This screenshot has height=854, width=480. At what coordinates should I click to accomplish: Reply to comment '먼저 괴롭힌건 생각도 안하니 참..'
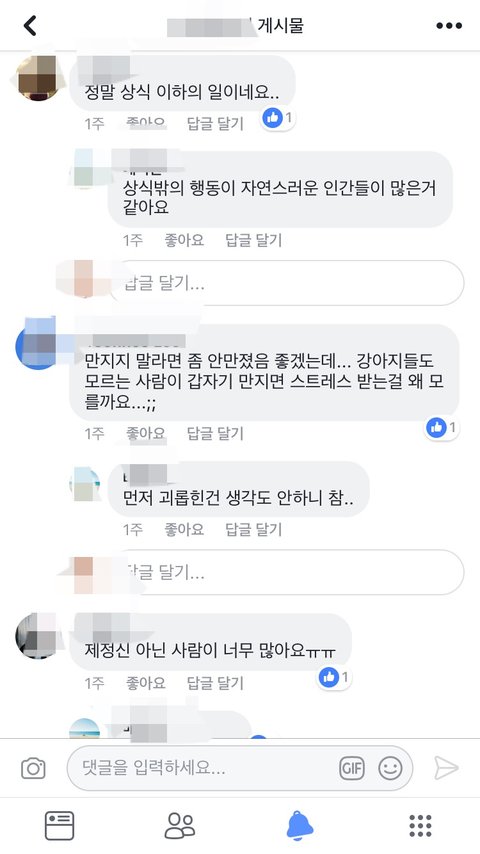coord(253,529)
